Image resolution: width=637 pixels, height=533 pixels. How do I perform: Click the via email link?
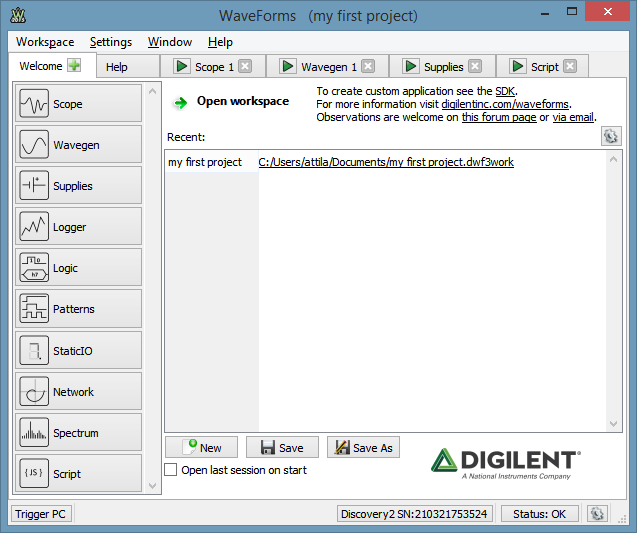pyautogui.click(x=573, y=117)
